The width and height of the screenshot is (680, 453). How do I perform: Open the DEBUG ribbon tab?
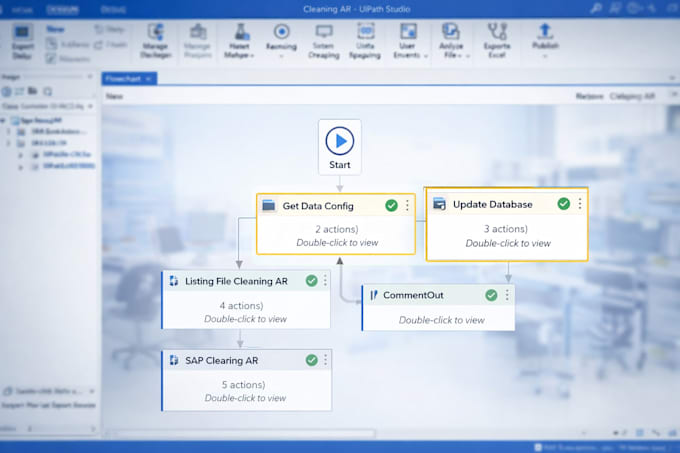(113, 9)
